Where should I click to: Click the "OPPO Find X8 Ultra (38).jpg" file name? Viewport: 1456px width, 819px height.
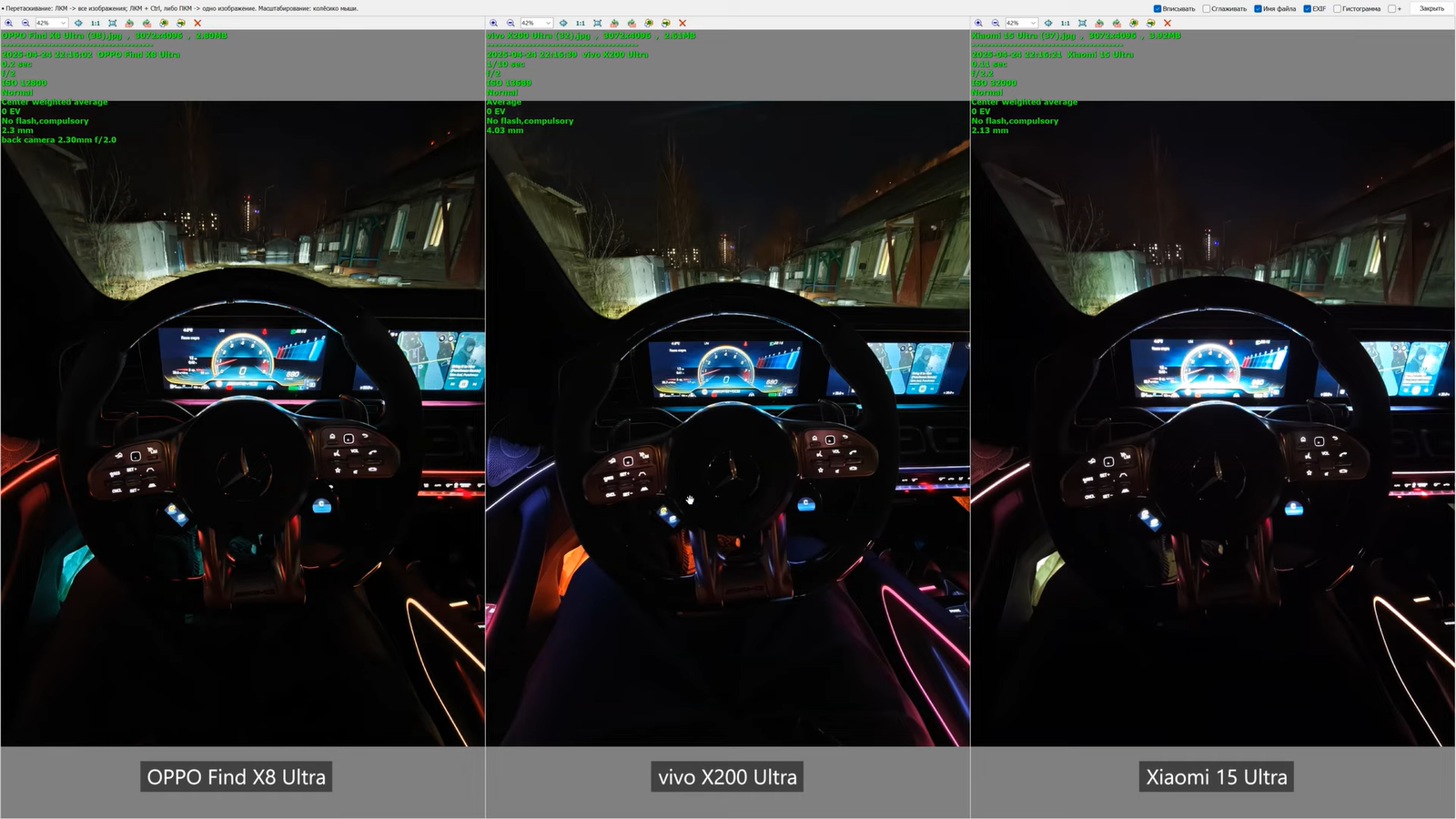[62, 35]
